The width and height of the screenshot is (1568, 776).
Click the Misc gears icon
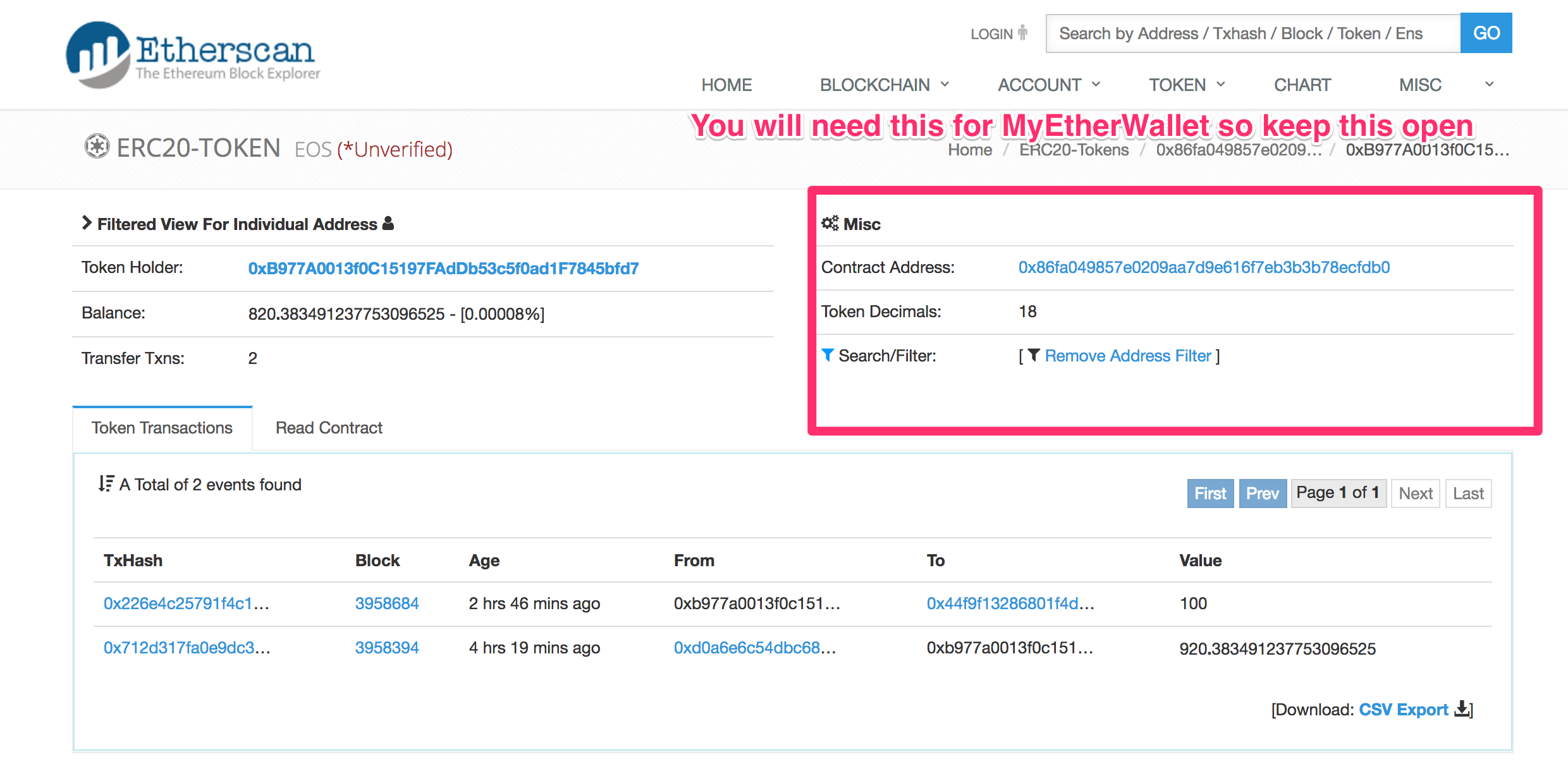pyautogui.click(x=830, y=223)
